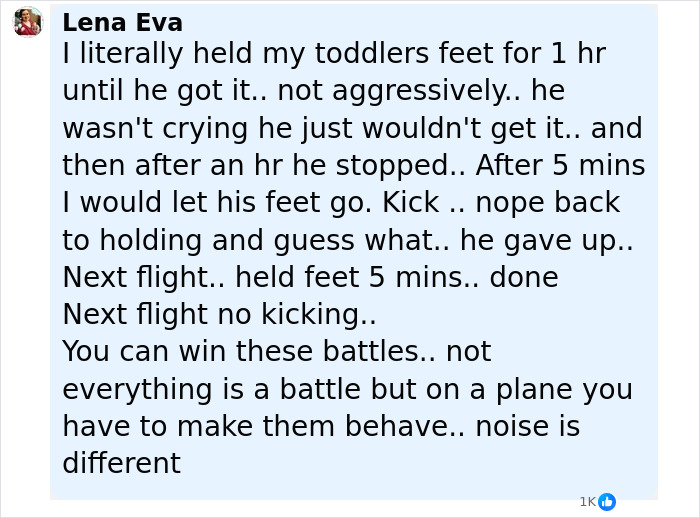Click the final word "different"
700x518 pixels.
click(x=121, y=463)
